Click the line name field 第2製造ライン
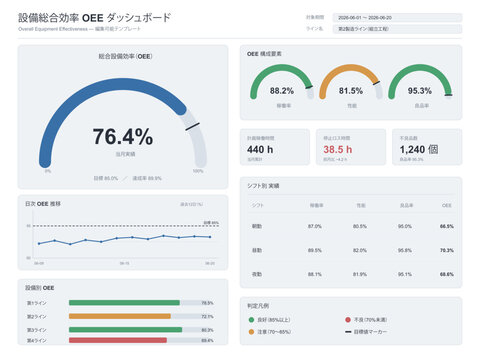Viewport: 480px width, 360px height. click(x=397, y=29)
